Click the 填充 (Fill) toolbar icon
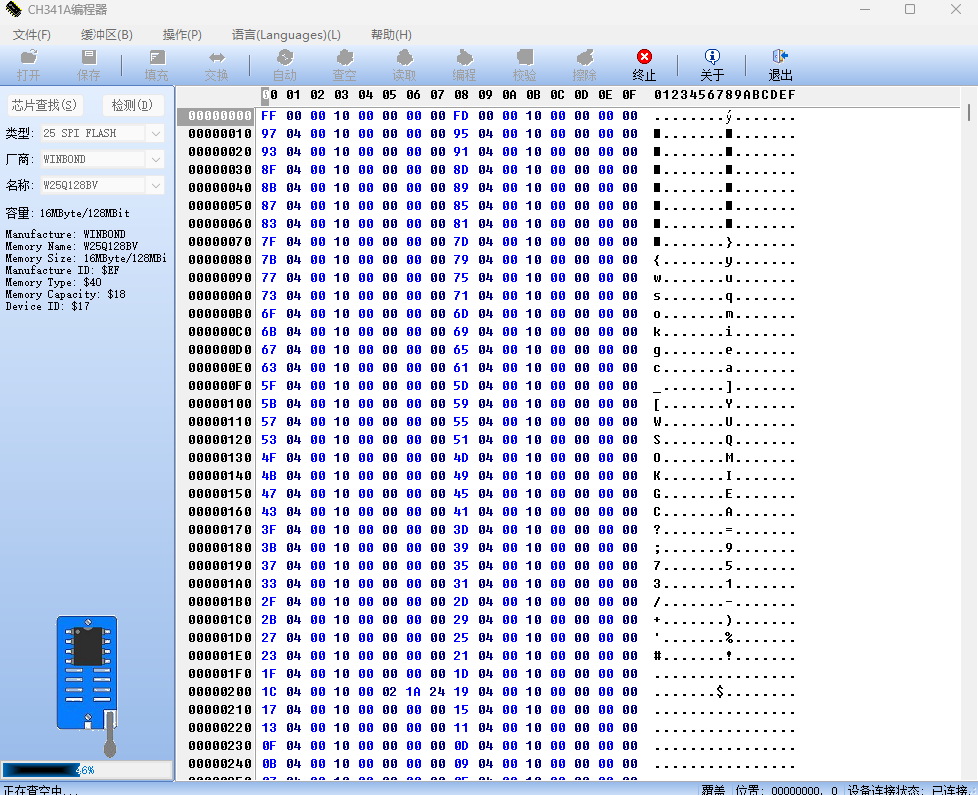The width and height of the screenshot is (978, 795). (x=156, y=65)
